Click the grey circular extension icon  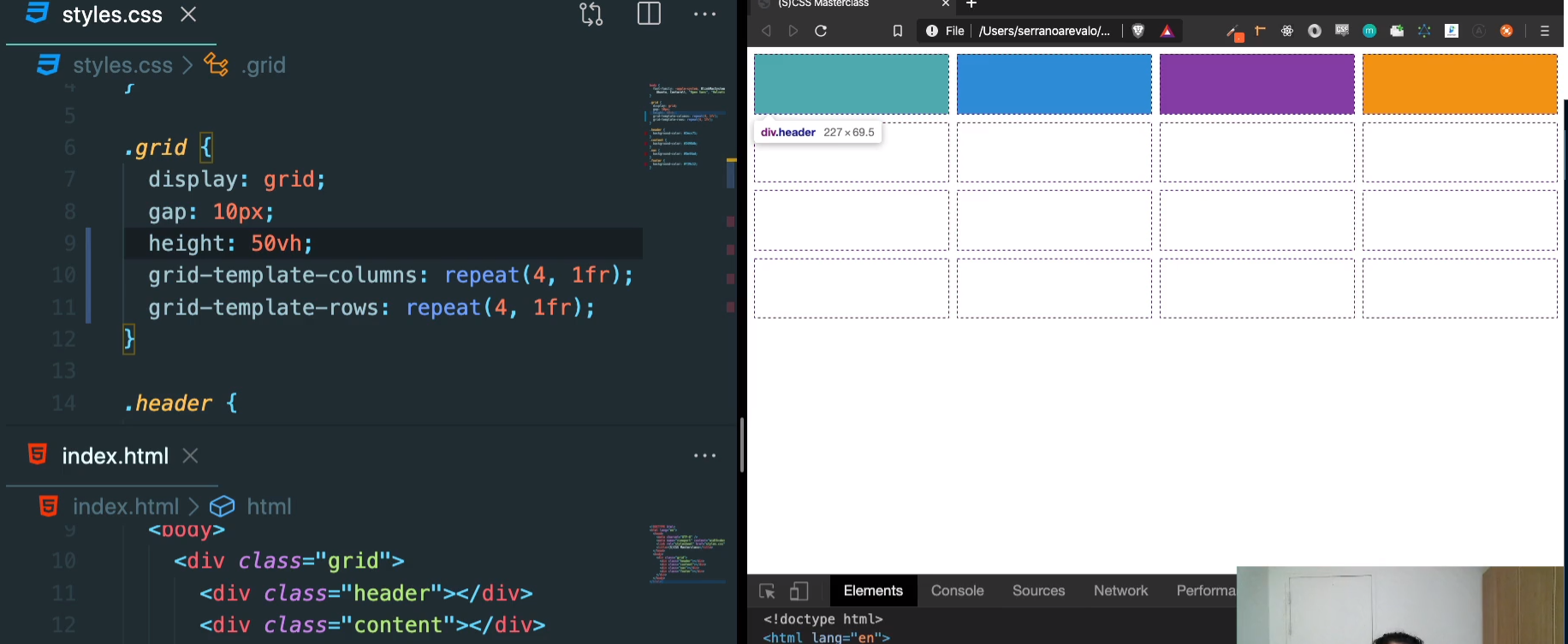click(x=1315, y=31)
